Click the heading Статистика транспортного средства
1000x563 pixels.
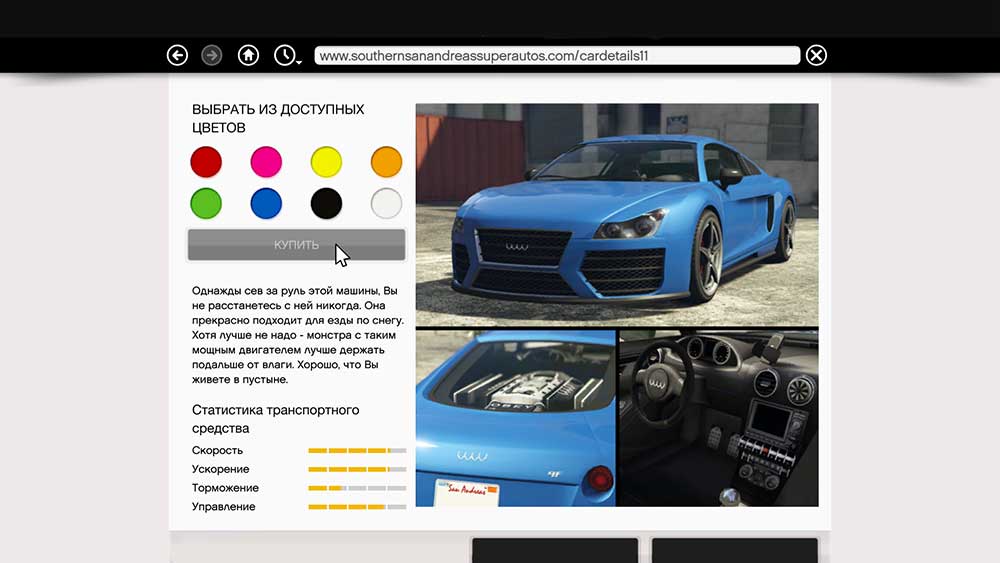pyautogui.click(x=276, y=419)
